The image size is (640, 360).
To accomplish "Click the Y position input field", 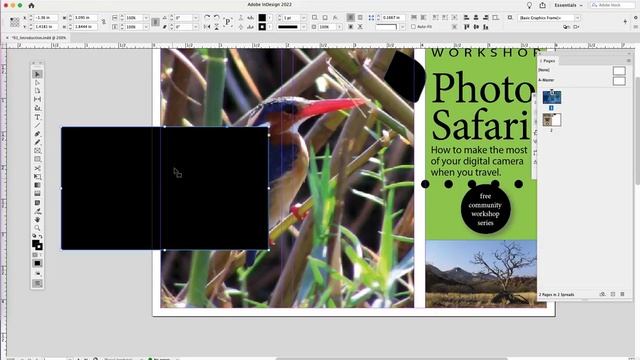I will pyautogui.click(x=45, y=27).
